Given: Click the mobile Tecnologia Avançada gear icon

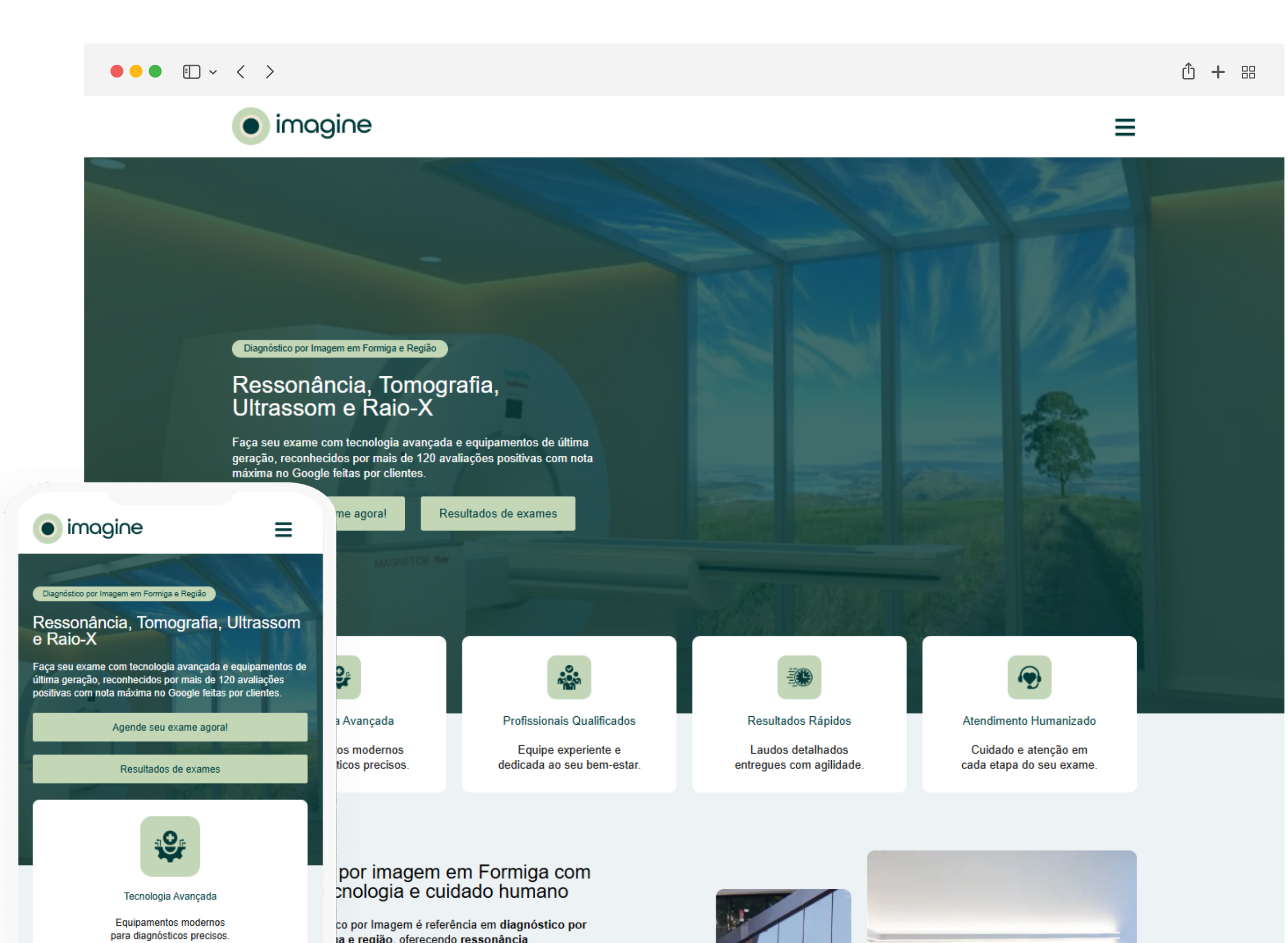Looking at the screenshot, I should click(170, 846).
